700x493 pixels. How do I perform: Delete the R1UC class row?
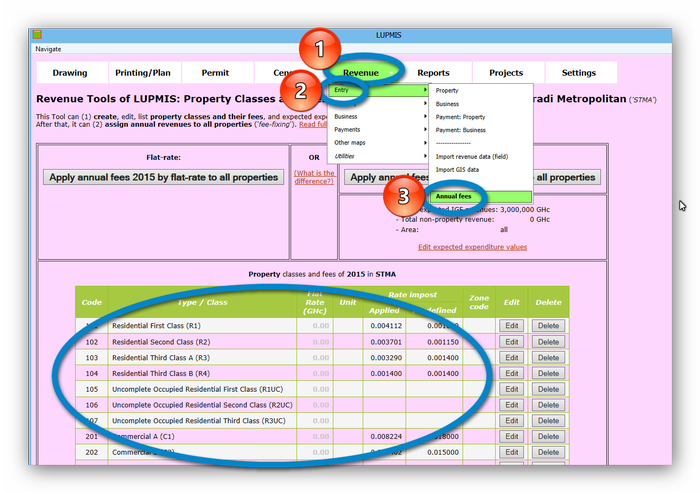(x=548, y=389)
